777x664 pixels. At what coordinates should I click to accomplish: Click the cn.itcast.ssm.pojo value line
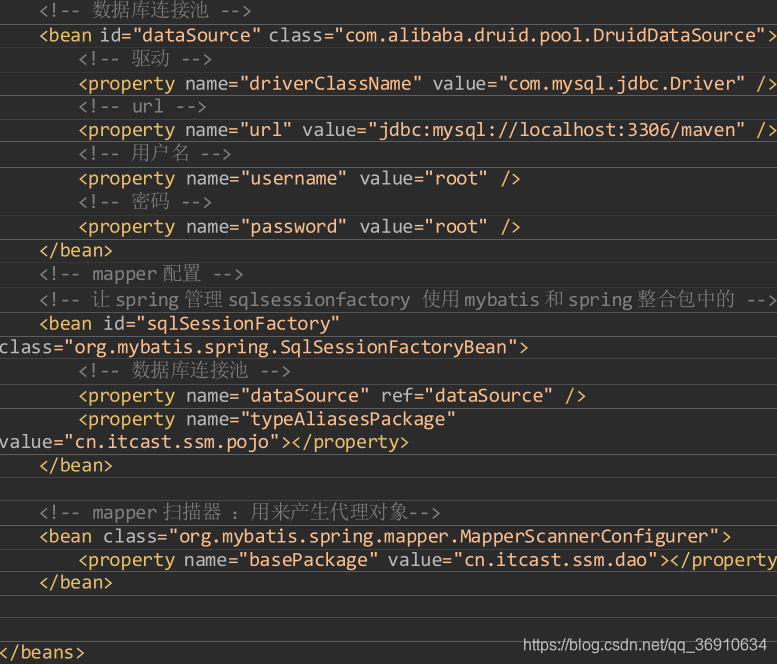[204, 442]
